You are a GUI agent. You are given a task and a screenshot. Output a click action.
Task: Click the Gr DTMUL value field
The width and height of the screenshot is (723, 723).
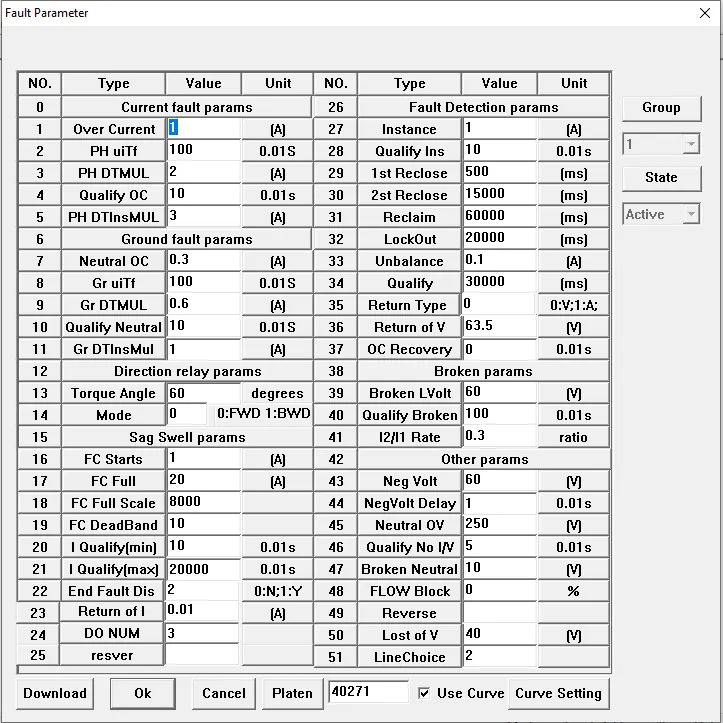pyautogui.click(x=203, y=304)
